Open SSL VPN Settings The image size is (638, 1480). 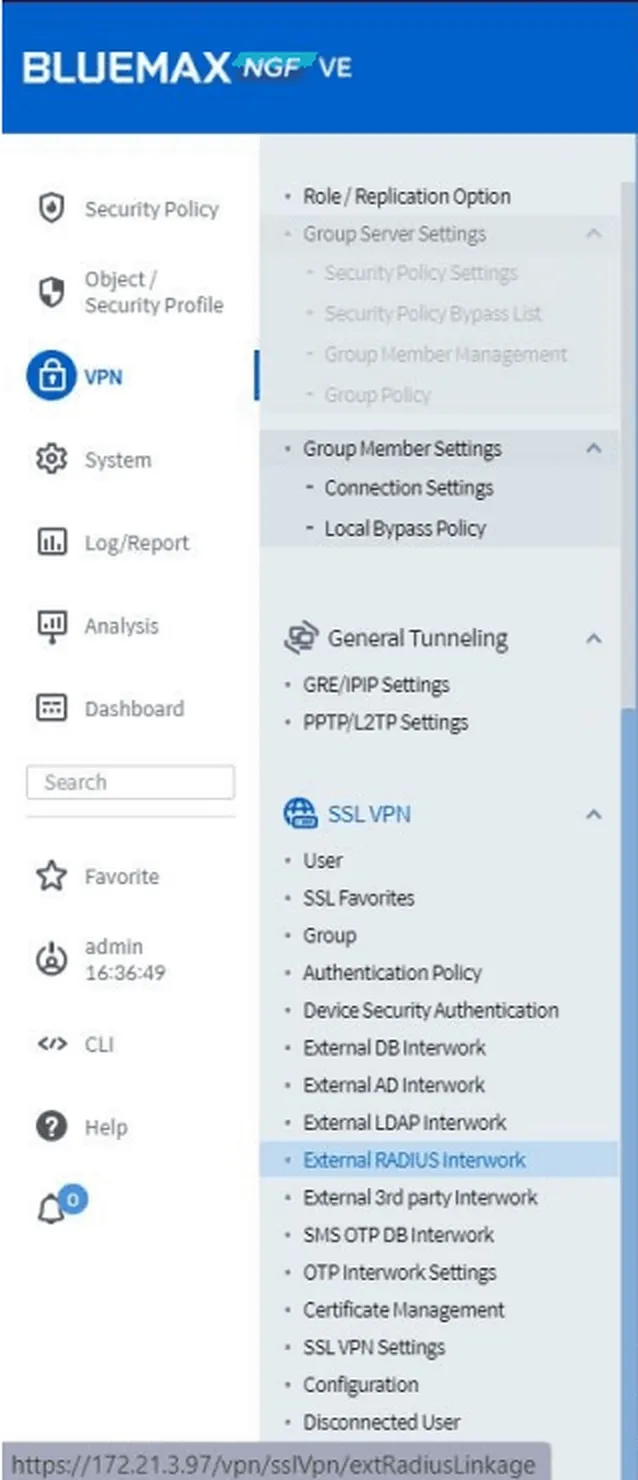point(374,1347)
